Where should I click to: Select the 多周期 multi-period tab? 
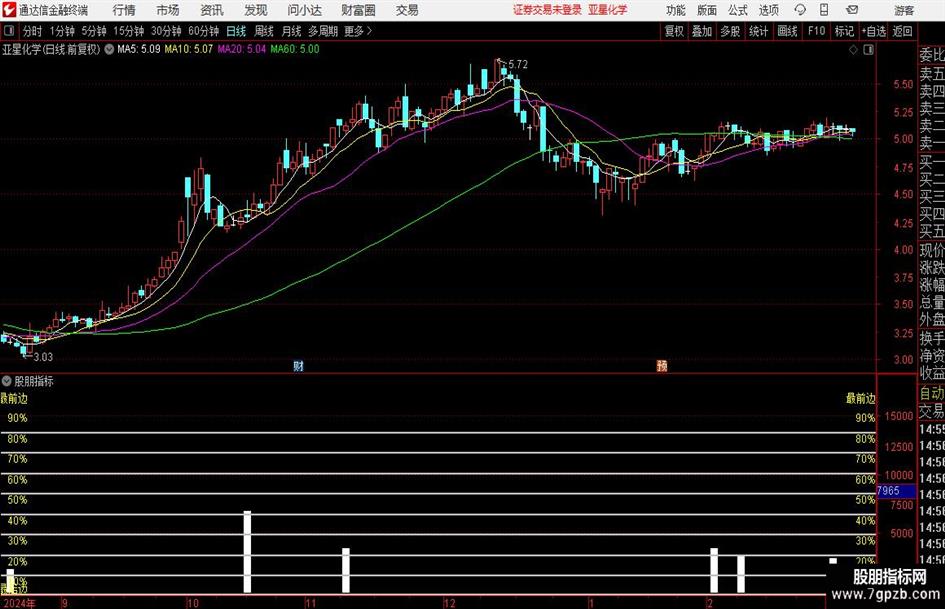[323, 31]
